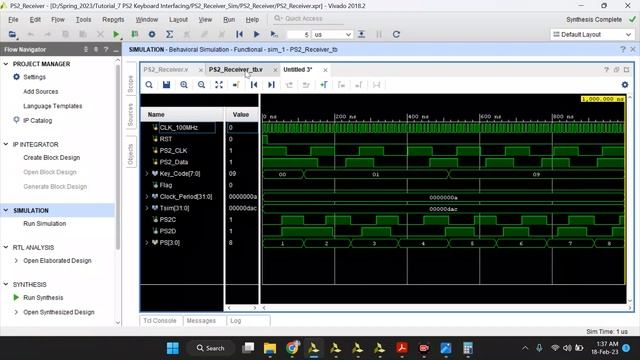Viewport: 640px width, 360px height.
Task: Zoom out on the waveform
Action: (x=201, y=84)
